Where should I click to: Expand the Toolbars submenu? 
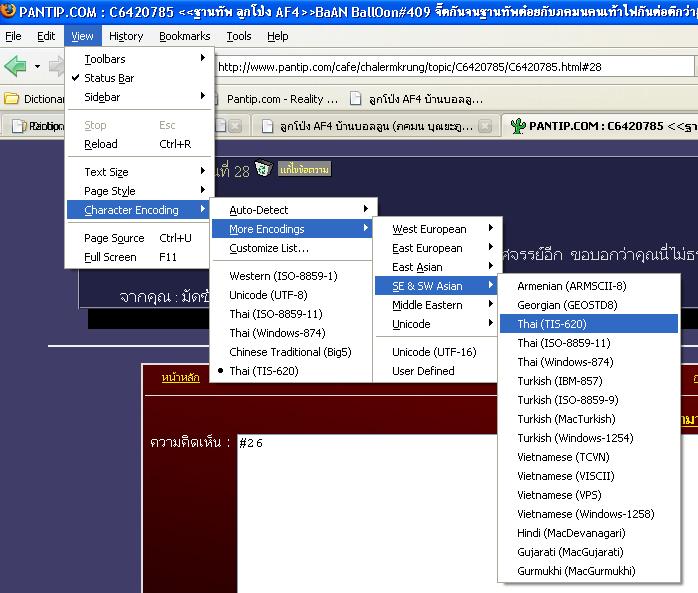138,59
